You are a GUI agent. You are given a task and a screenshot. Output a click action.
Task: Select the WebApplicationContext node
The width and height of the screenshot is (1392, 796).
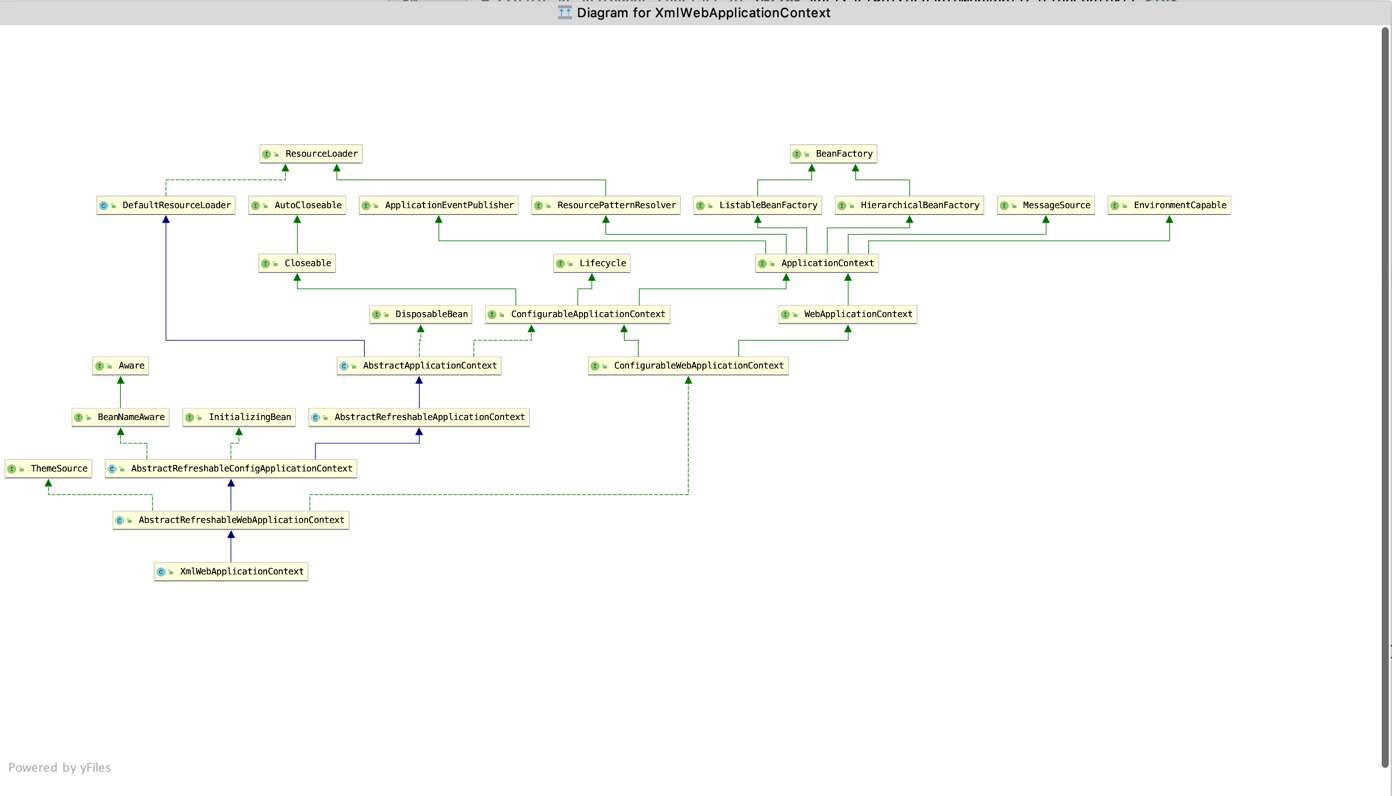[848, 314]
